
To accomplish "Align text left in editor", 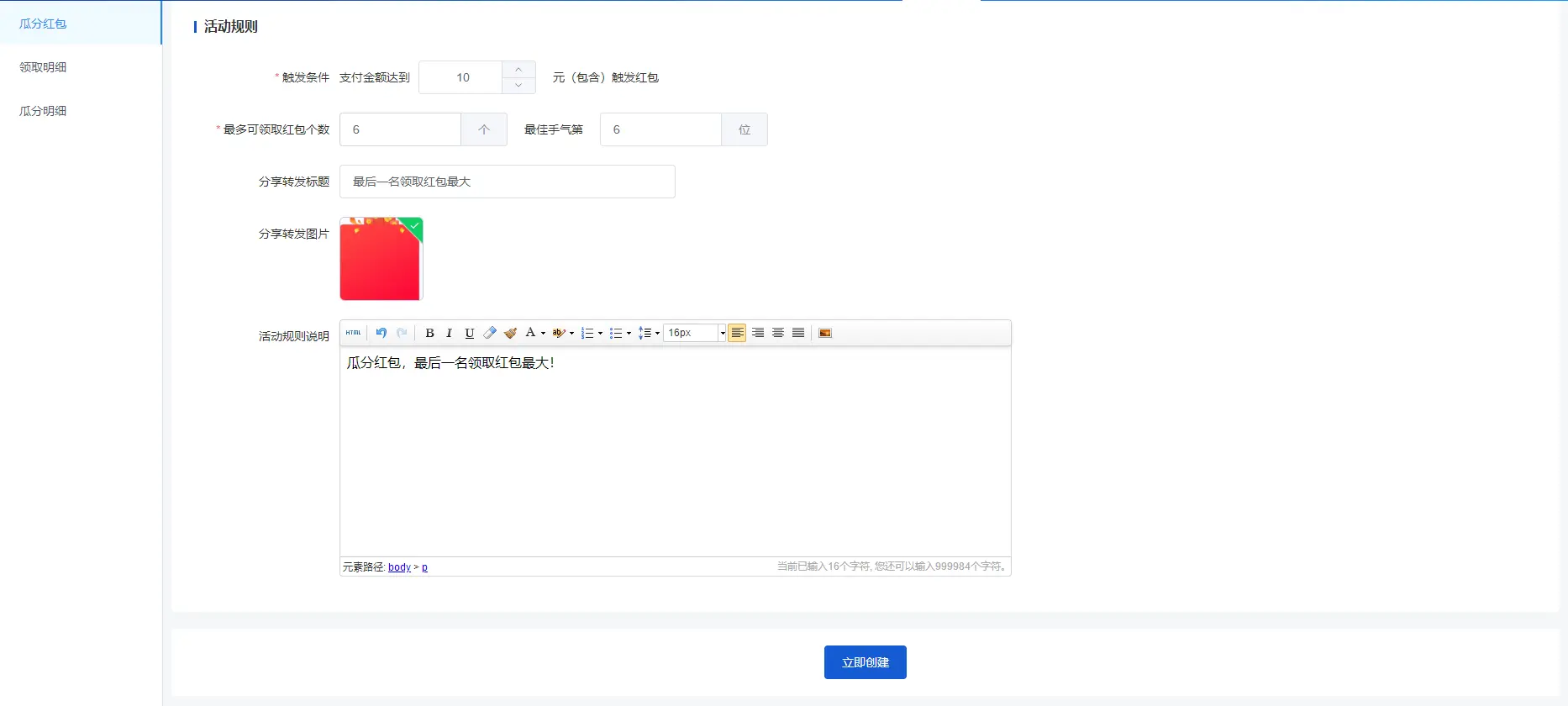I will [737, 333].
